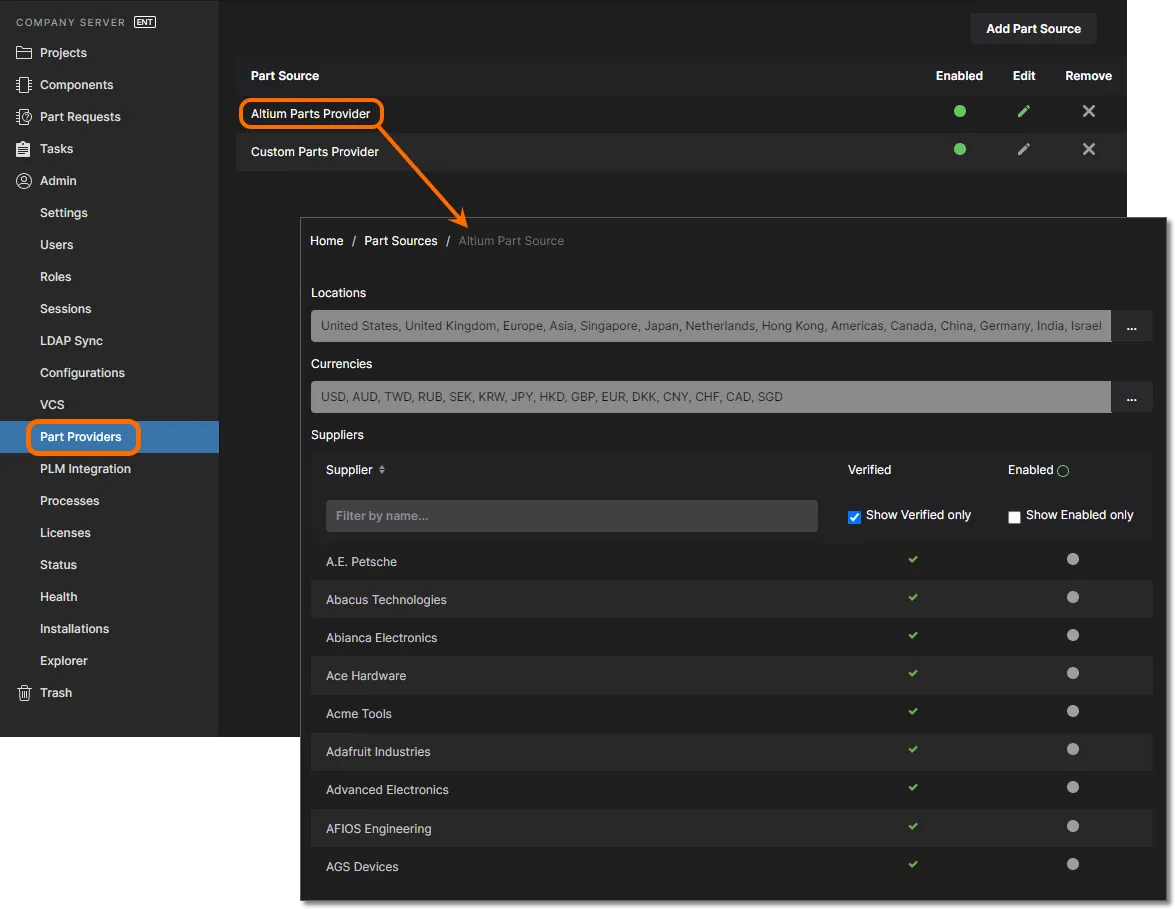Open Status page
Viewport: 1175px width, 909px height.
[58, 565]
